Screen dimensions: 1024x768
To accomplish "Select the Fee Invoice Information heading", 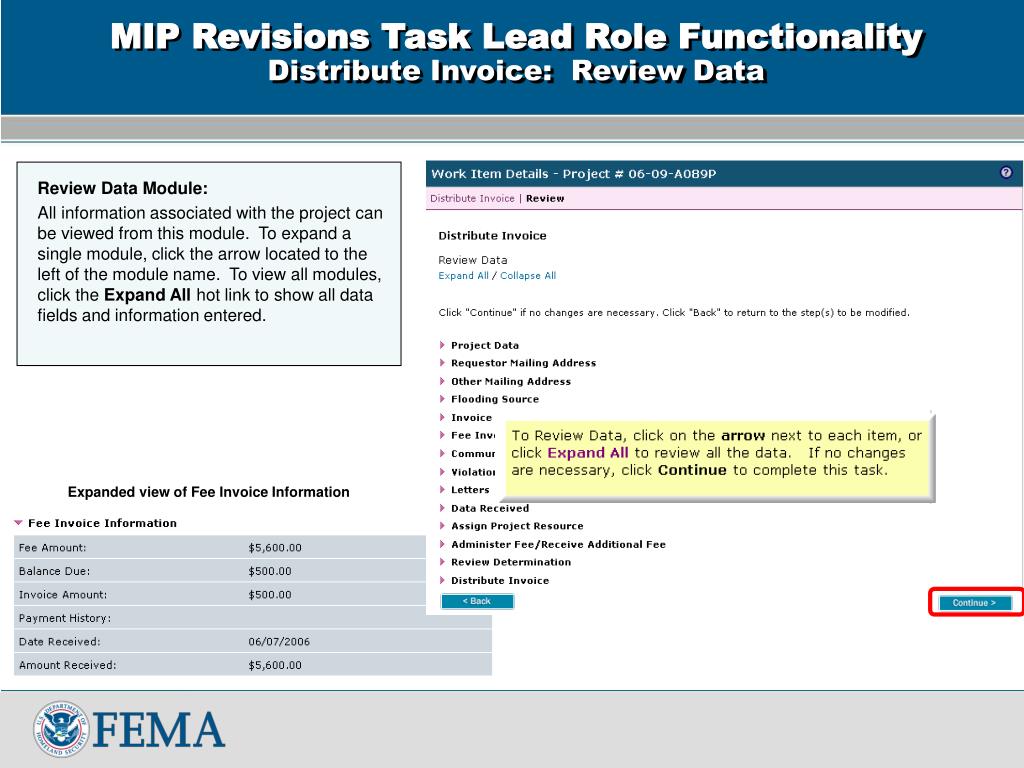I will click(102, 522).
